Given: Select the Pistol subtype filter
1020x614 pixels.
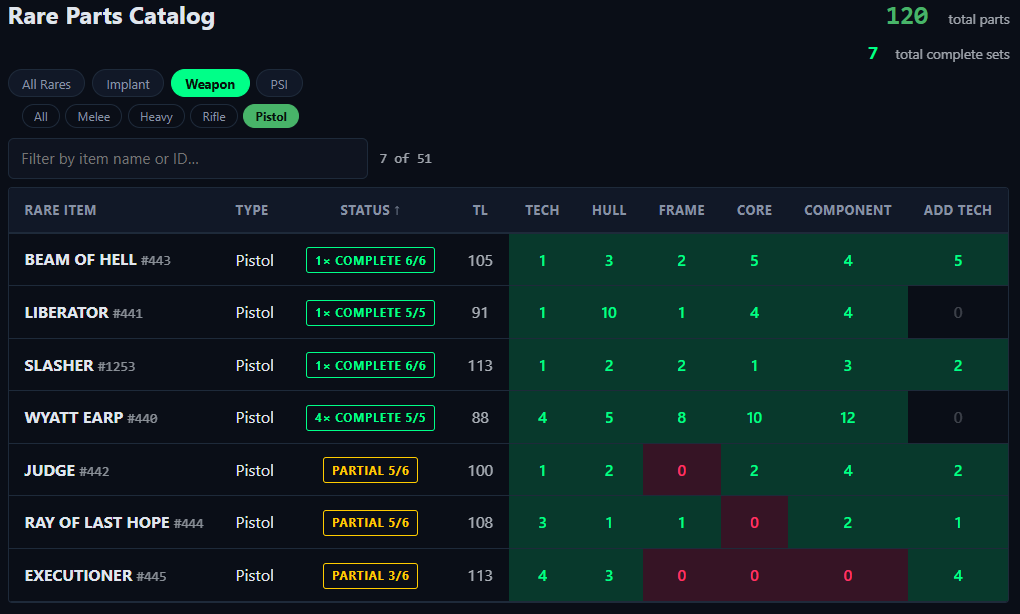Looking at the screenshot, I should click(271, 116).
